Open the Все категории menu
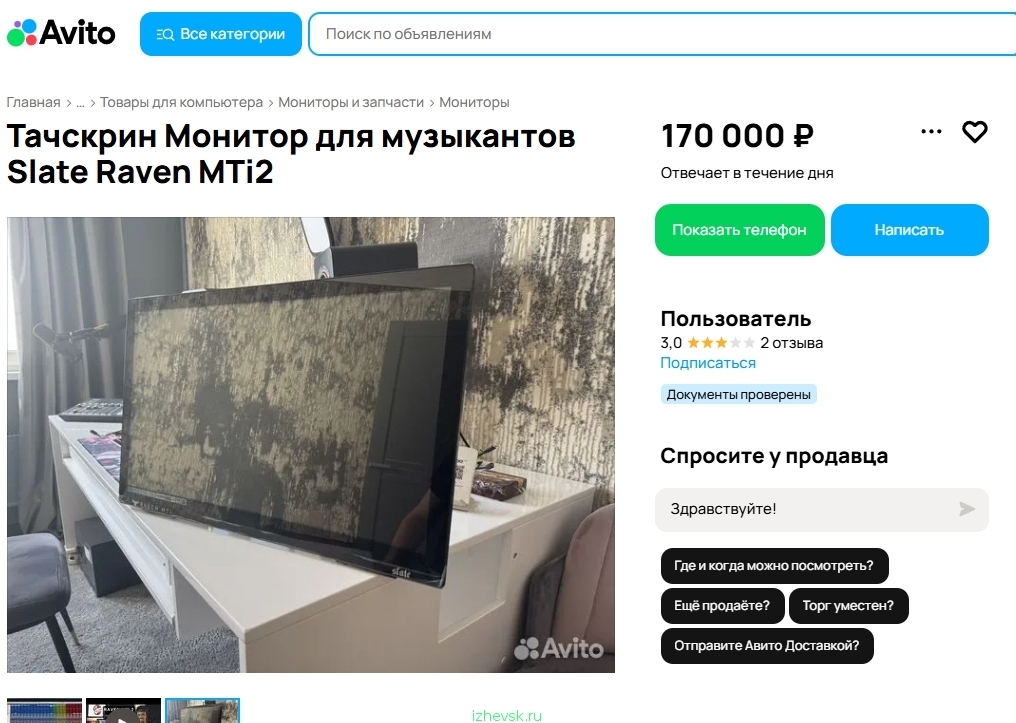 click(x=221, y=34)
